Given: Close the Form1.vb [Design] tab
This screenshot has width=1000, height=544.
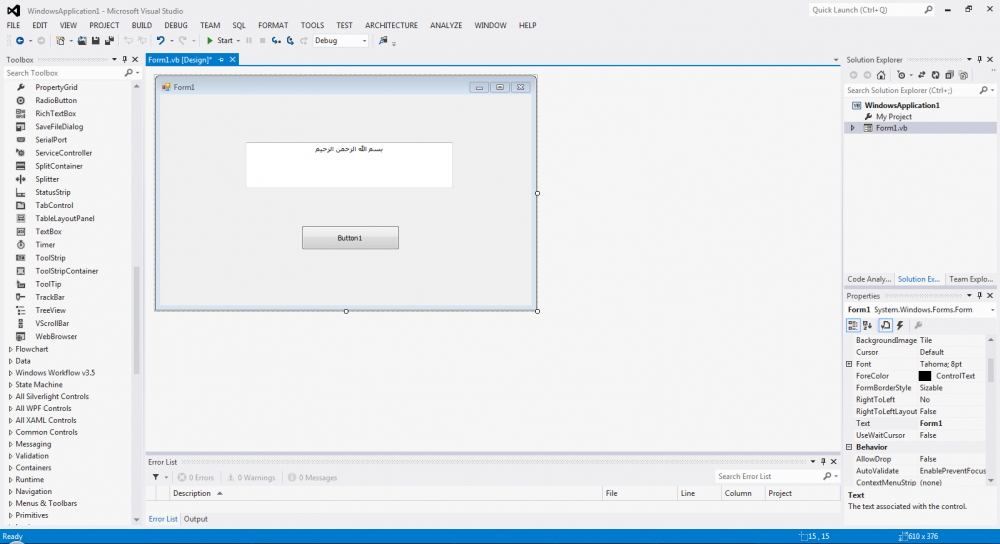Looking at the screenshot, I should (233, 59).
